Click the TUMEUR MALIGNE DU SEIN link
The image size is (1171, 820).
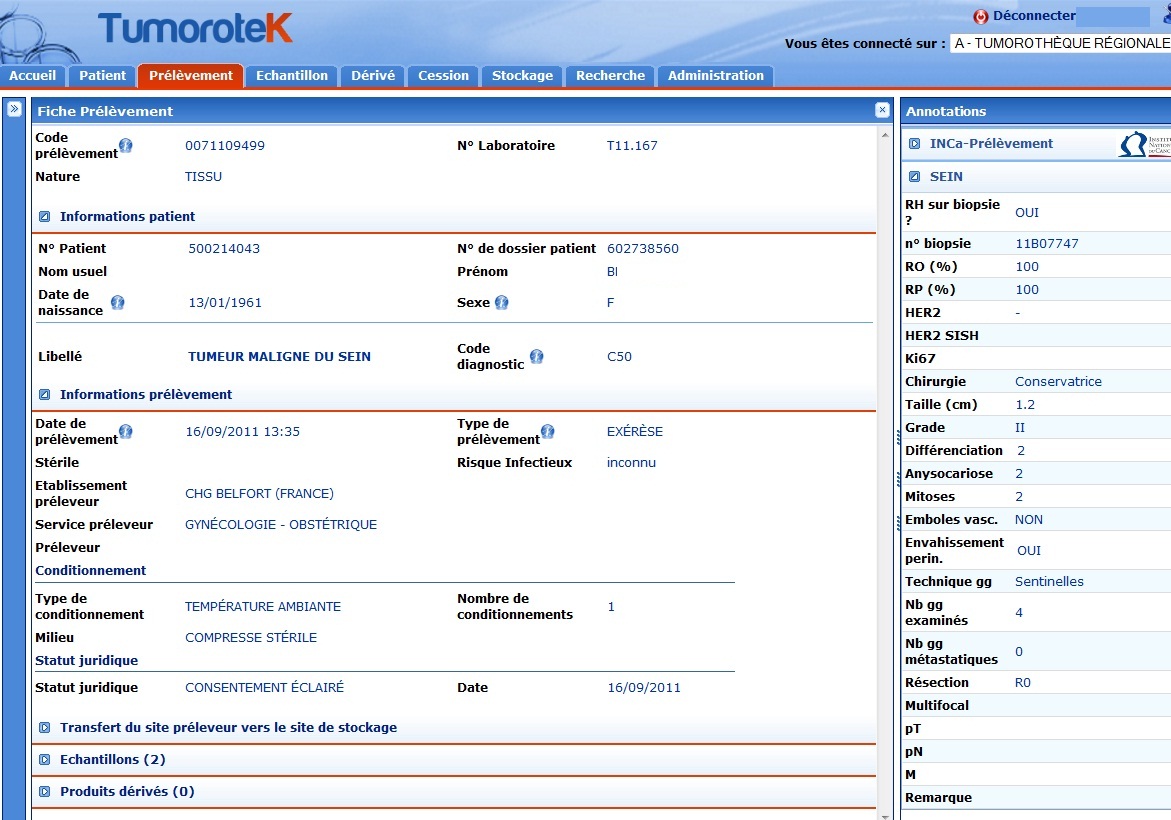[280, 357]
